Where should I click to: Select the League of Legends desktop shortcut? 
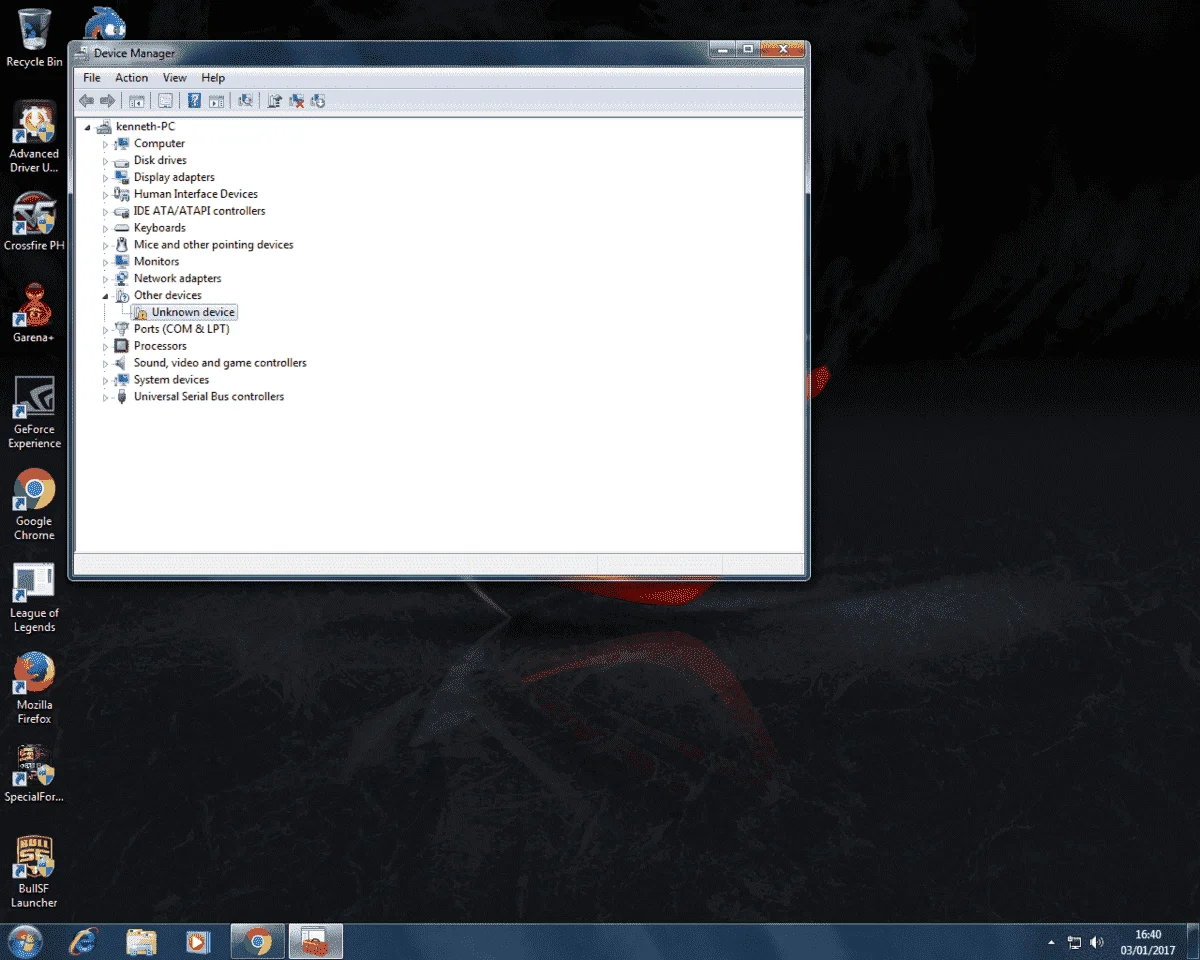[x=34, y=597]
